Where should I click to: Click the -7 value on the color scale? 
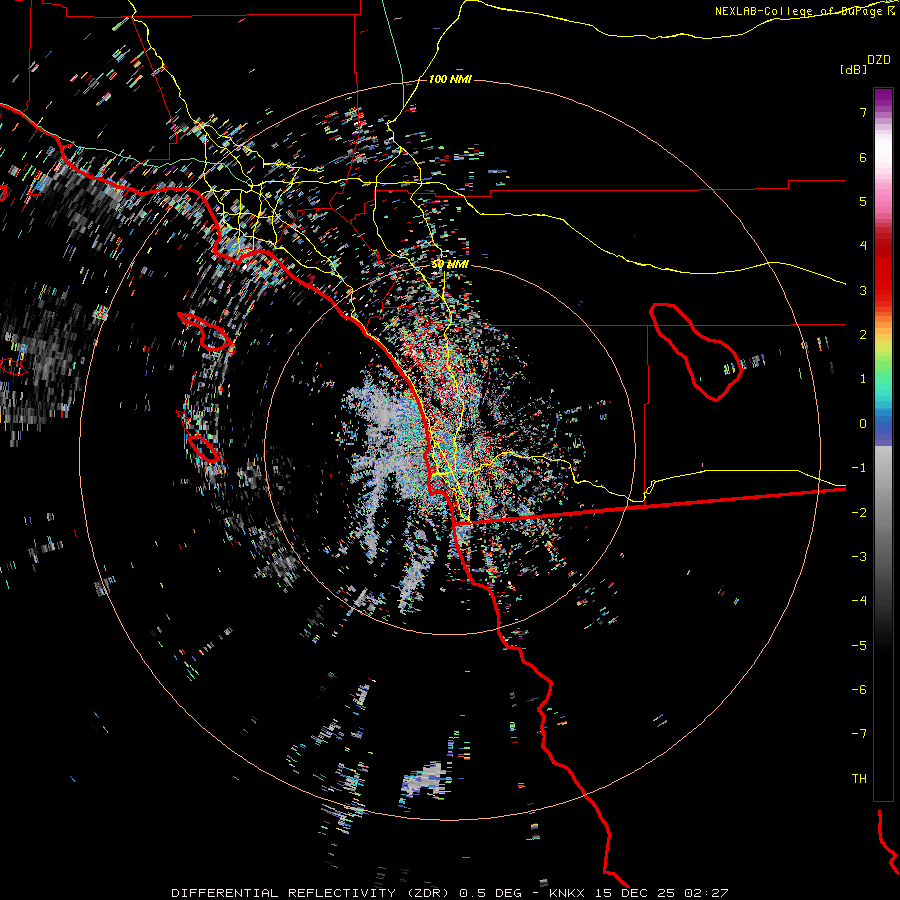[x=859, y=734]
